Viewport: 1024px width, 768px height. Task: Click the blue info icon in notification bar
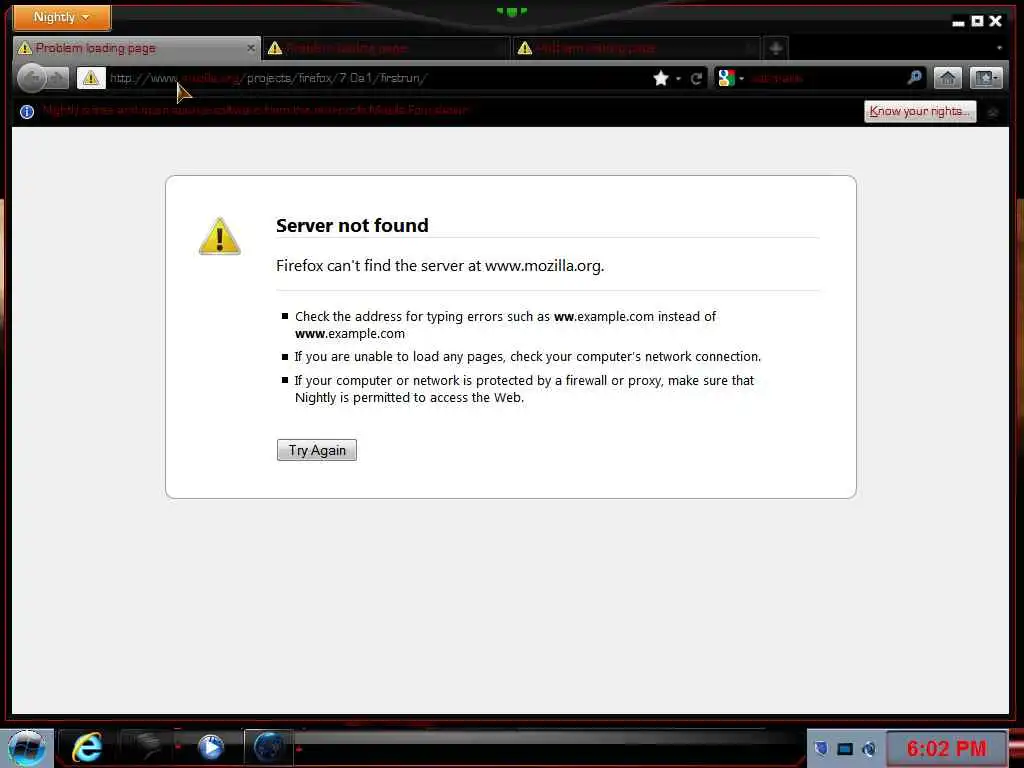click(x=27, y=112)
